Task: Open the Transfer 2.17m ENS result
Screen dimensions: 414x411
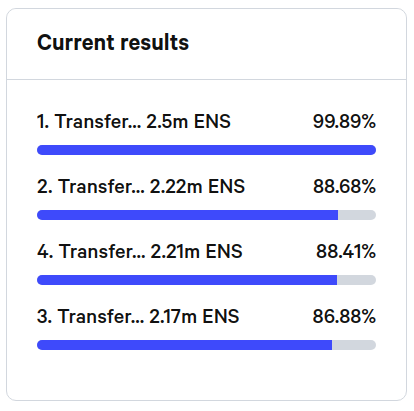Action: 138,316
